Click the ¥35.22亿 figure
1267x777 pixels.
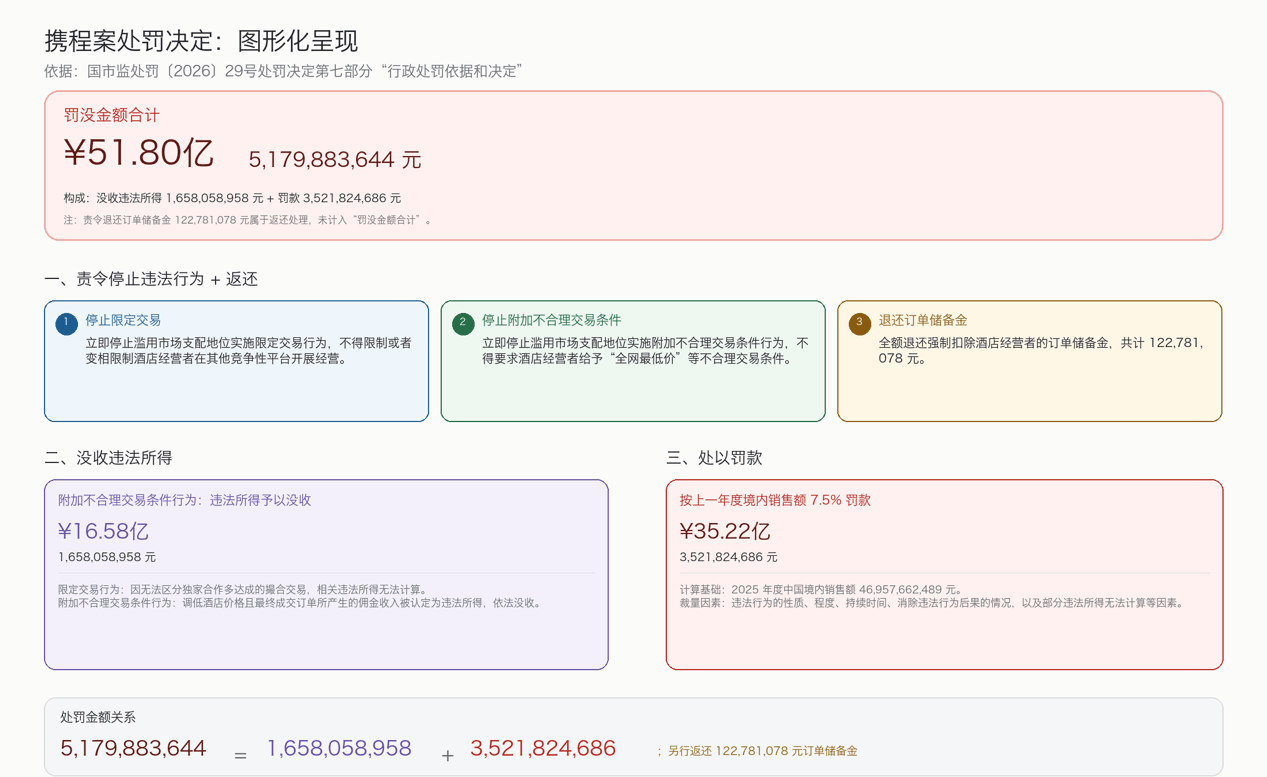tap(725, 531)
